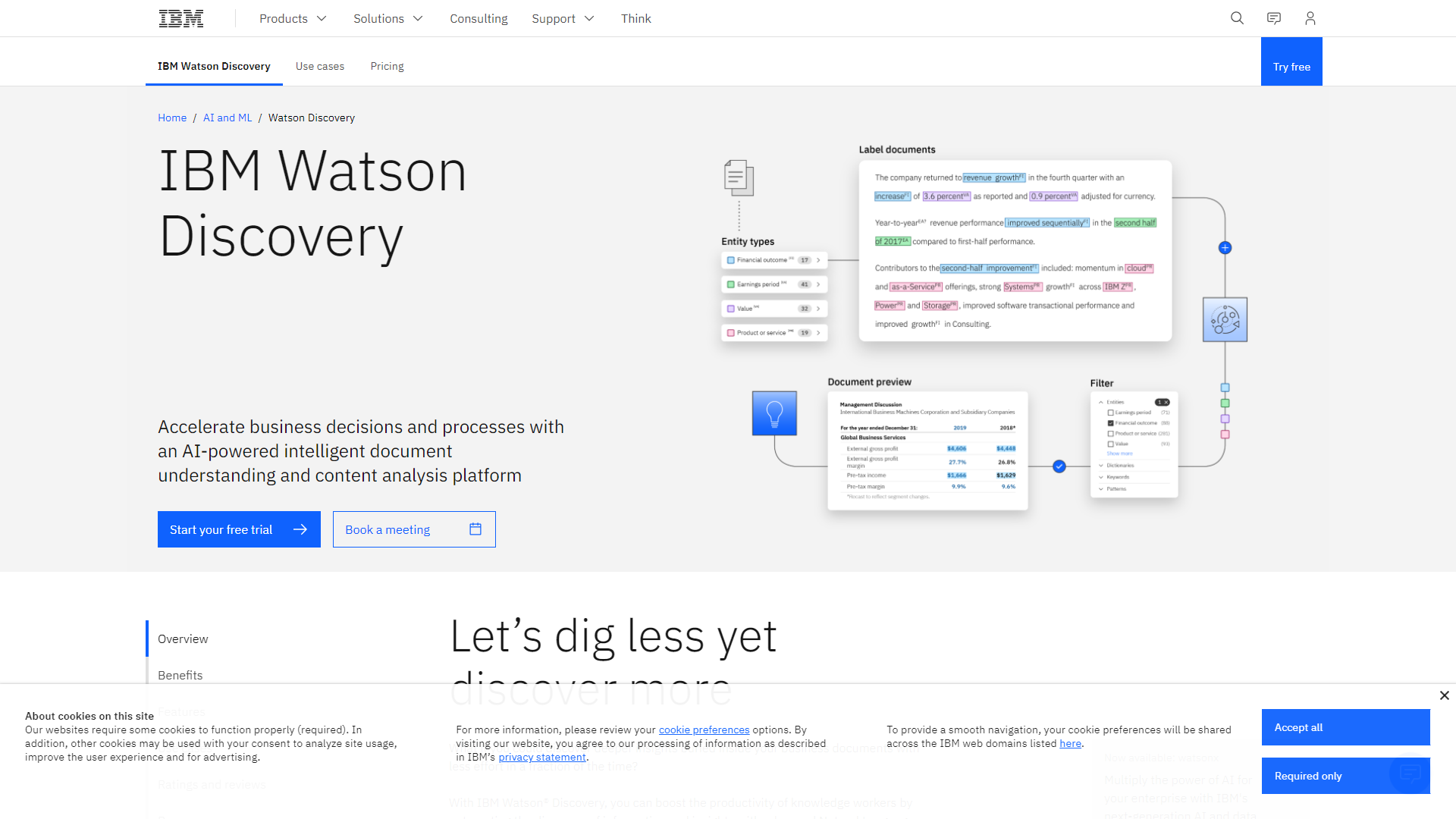The image size is (1456, 819).
Task: Click the lightbulb document preview icon
Action: pyautogui.click(x=775, y=412)
